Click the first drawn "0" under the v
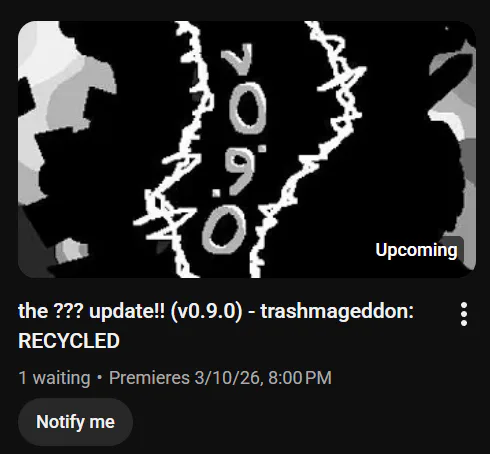This screenshot has height=454, width=490. pos(248,109)
